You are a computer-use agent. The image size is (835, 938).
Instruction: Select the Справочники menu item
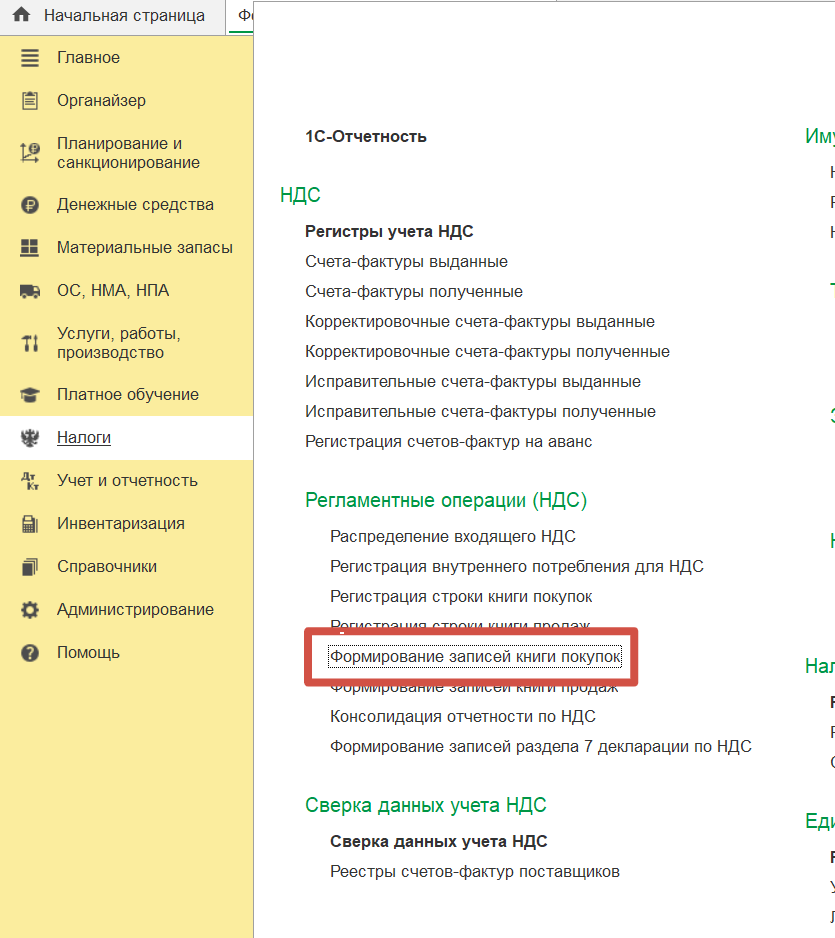point(107,567)
